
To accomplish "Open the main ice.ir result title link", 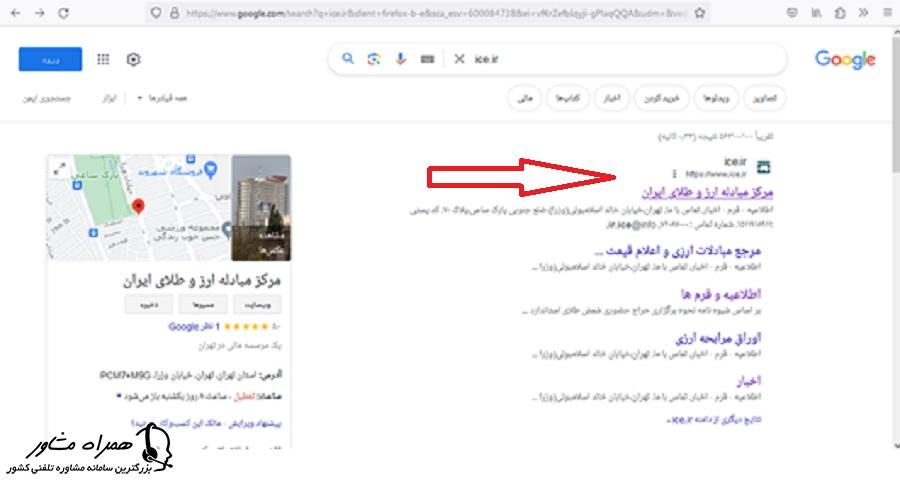I will pyautogui.click(x=707, y=192).
